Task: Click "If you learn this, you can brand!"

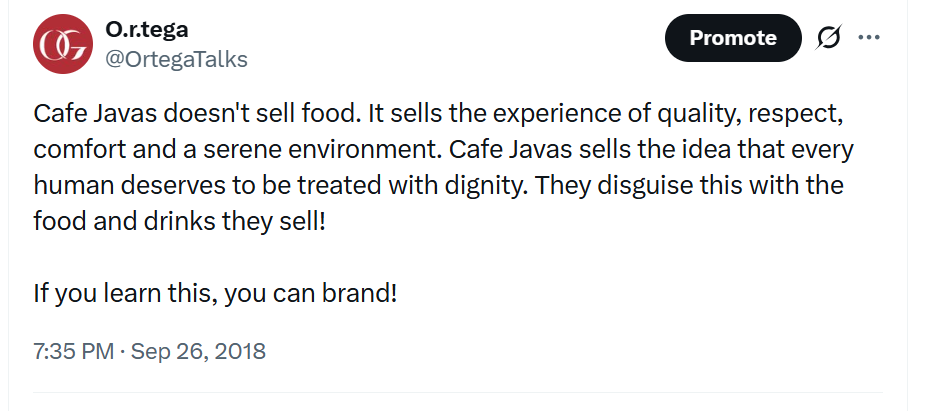Action: (x=215, y=294)
